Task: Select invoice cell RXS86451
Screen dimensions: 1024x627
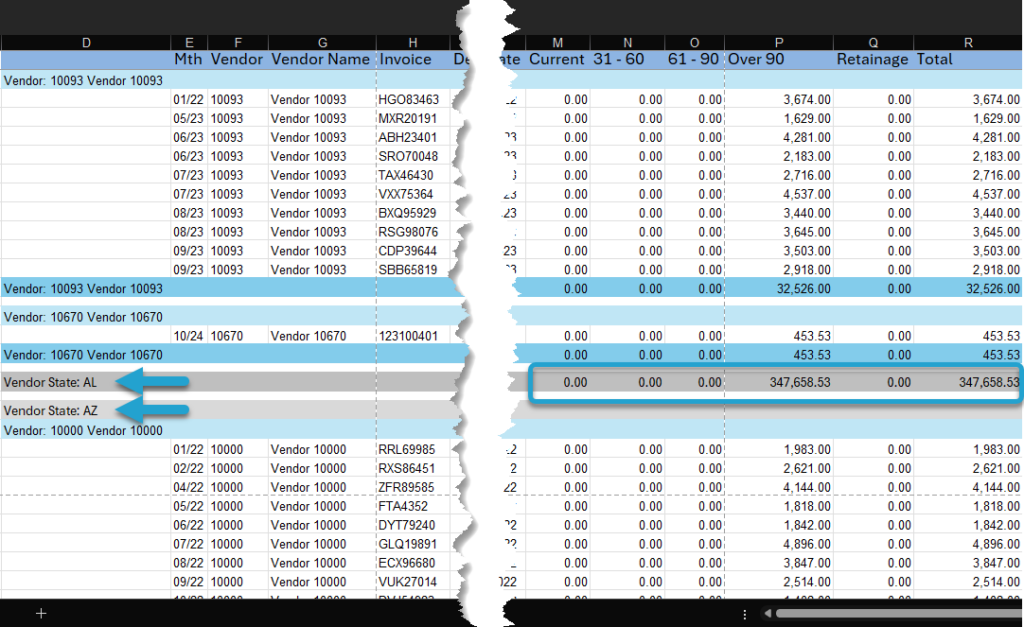Action: 413,469
